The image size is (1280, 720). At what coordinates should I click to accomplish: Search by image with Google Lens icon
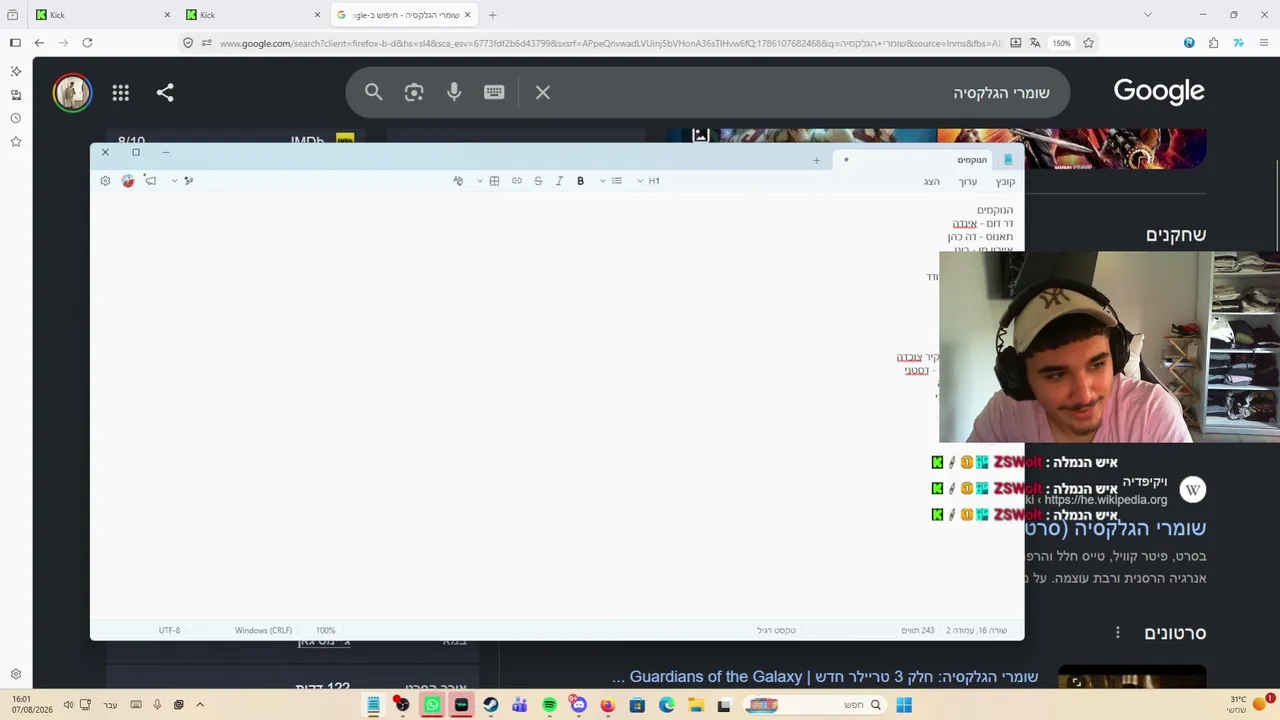point(414,92)
